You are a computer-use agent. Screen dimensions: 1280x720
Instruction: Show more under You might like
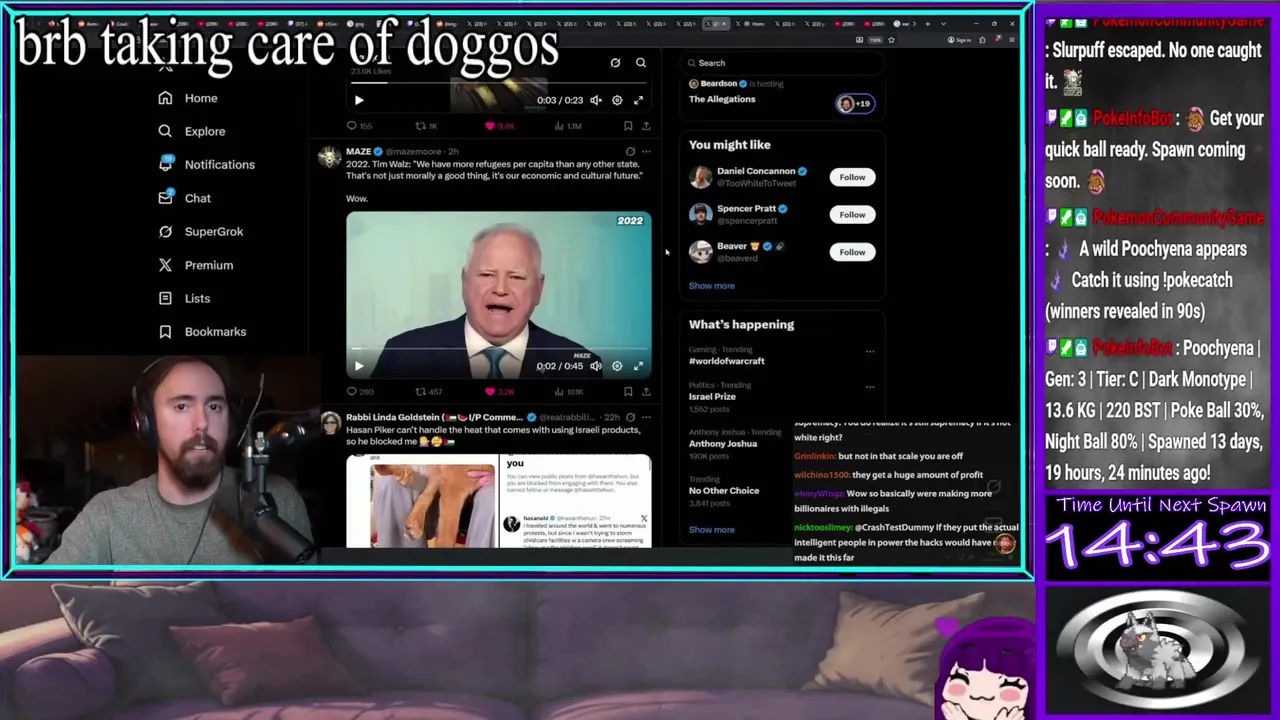coord(711,286)
